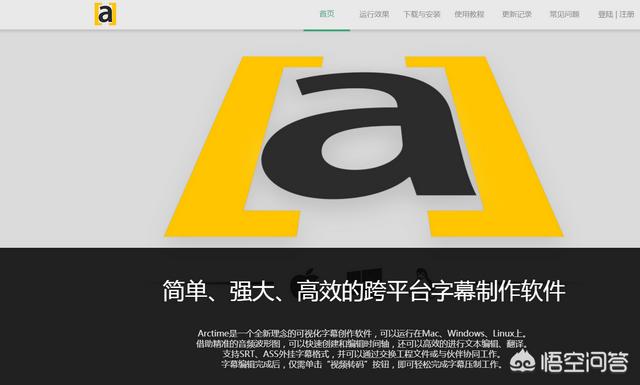View the 更新记录 changelog page

point(517,15)
